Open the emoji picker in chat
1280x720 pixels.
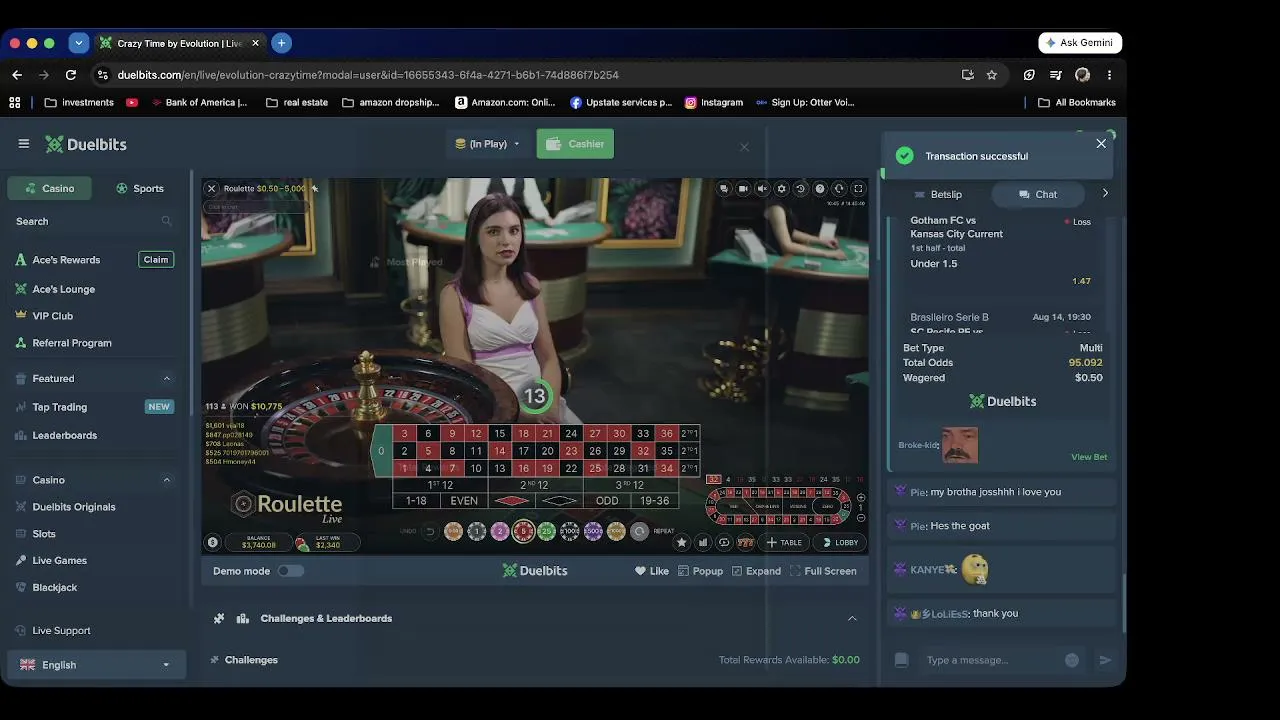[1072, 660]
